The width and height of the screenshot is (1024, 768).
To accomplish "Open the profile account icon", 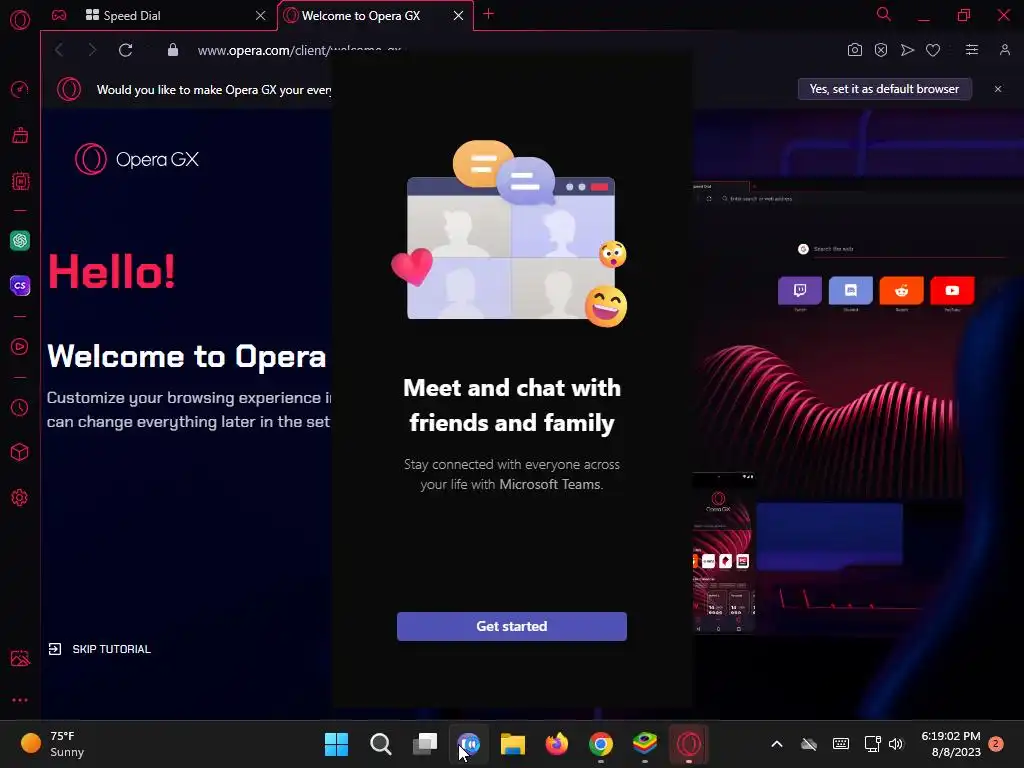I will pos(1005,50).
